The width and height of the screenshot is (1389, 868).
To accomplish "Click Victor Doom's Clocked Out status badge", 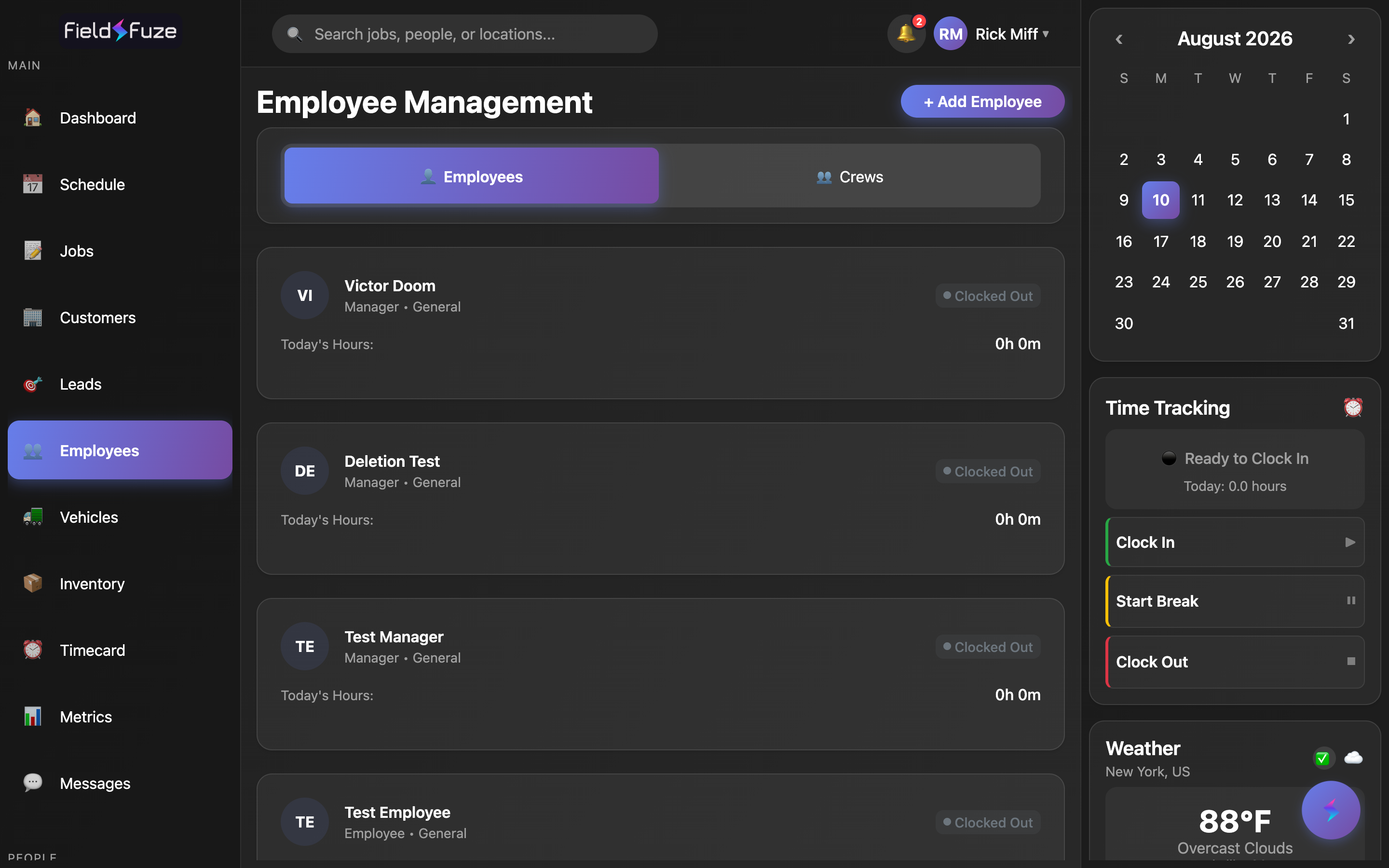I will click(988, 296).
